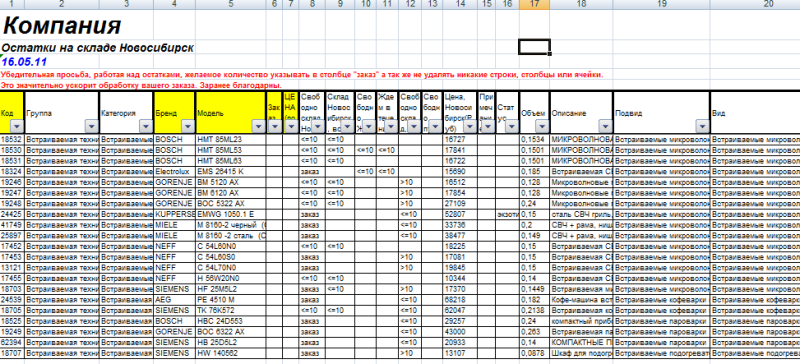Select model cell HF 25M5L2
Image resolution: width=800 pixels, height=364 pixels.
(x=231, y=289)
